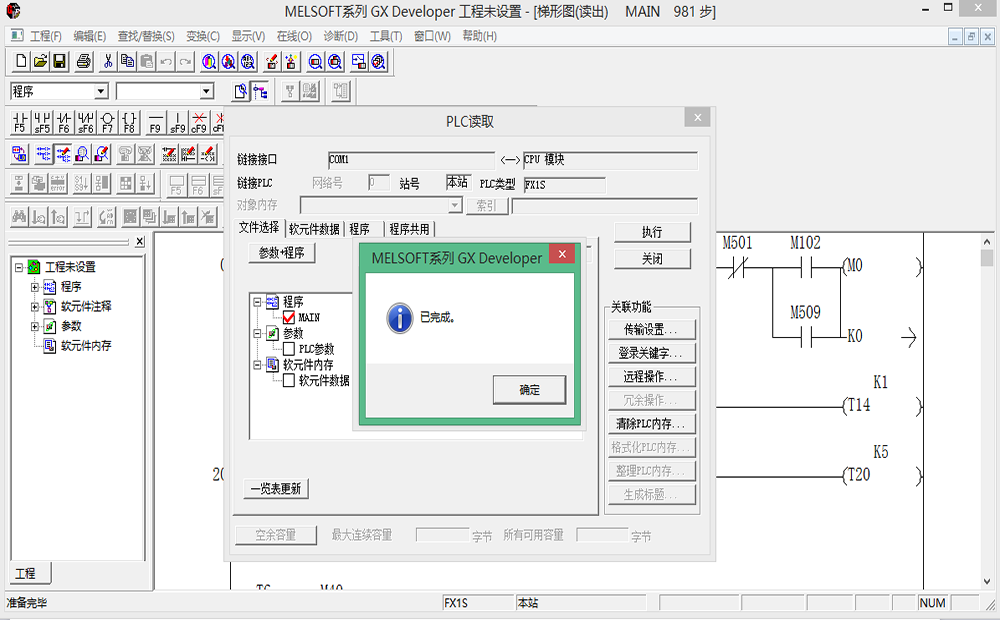Close the project panel with X button
Viewport: 1000px width, 620px height.
(x=139, y=242)
